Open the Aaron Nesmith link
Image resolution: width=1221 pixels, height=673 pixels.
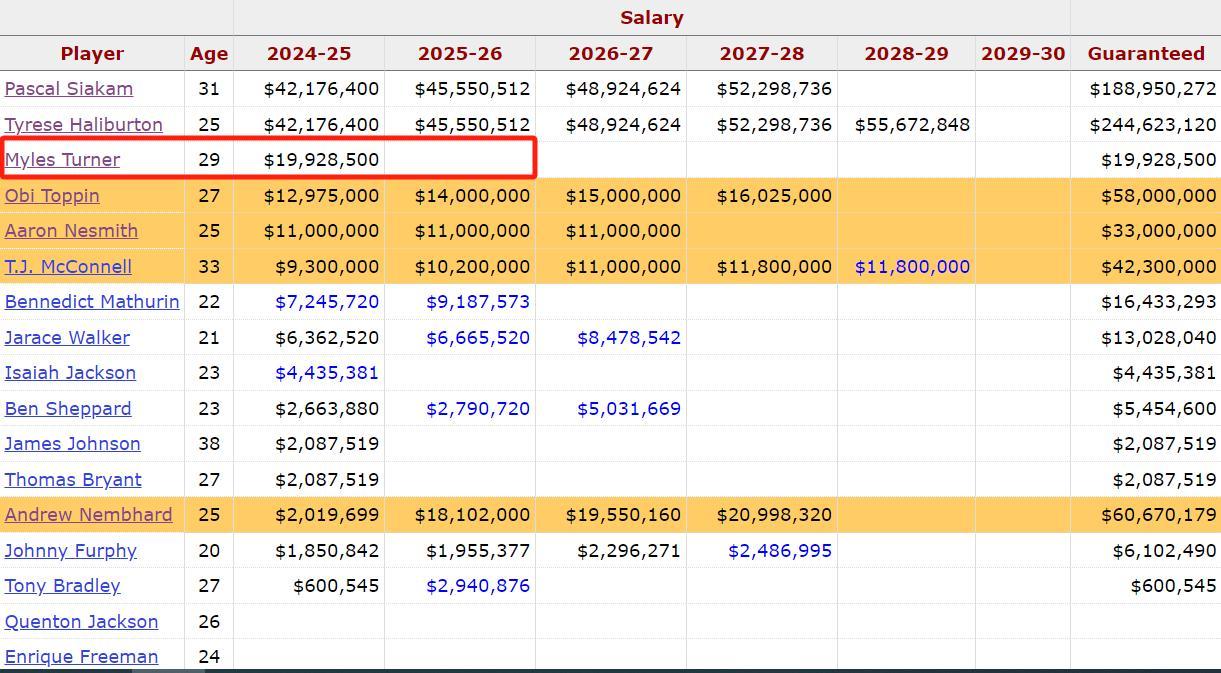pyautogui.click(x=71, y=231)
